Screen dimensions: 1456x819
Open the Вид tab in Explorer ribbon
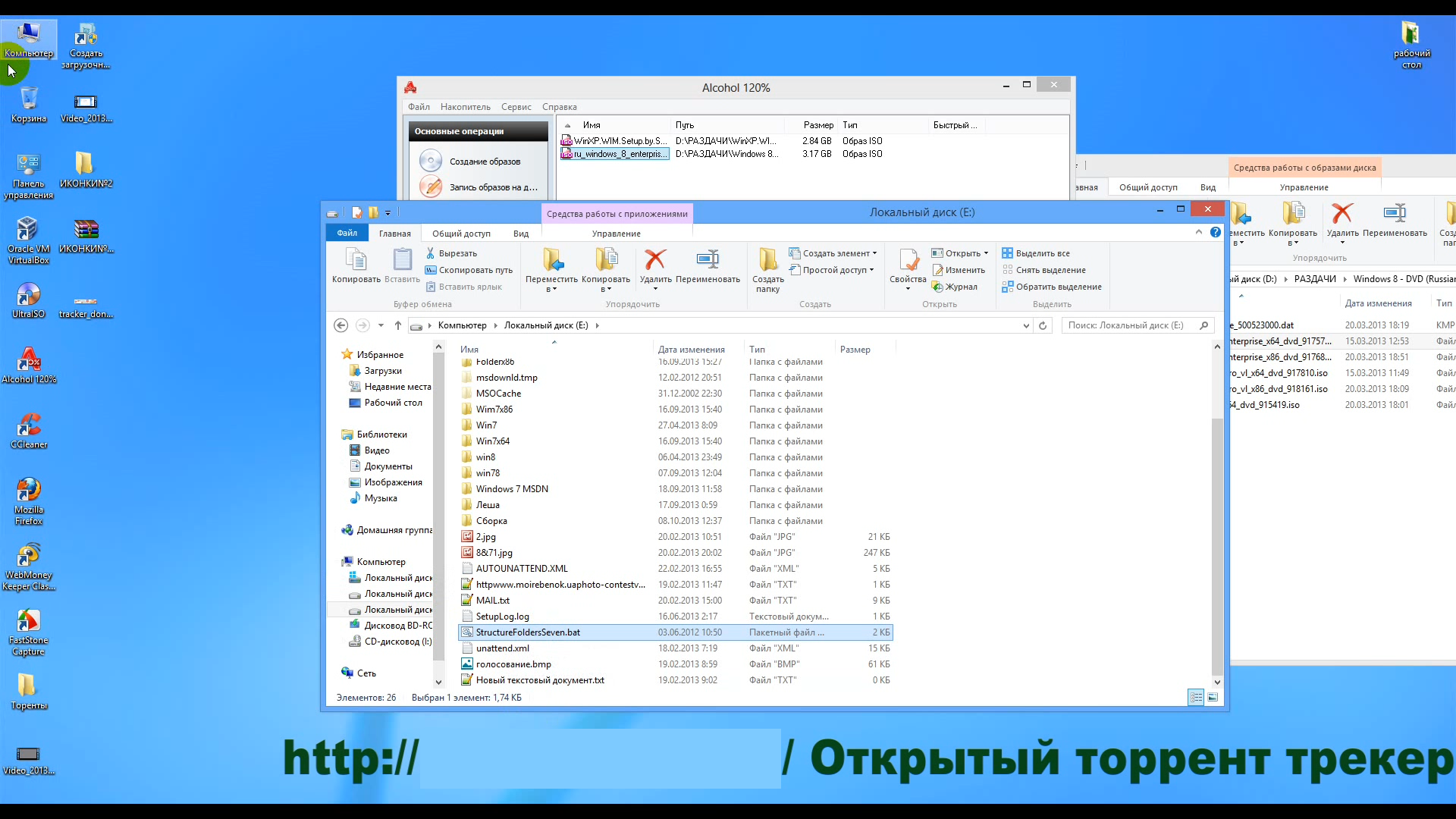pos(520,234)
